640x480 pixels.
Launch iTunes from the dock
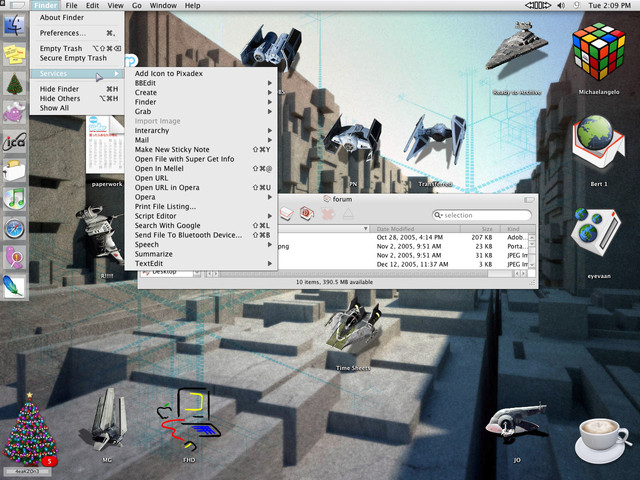click(x=15, y=199)
